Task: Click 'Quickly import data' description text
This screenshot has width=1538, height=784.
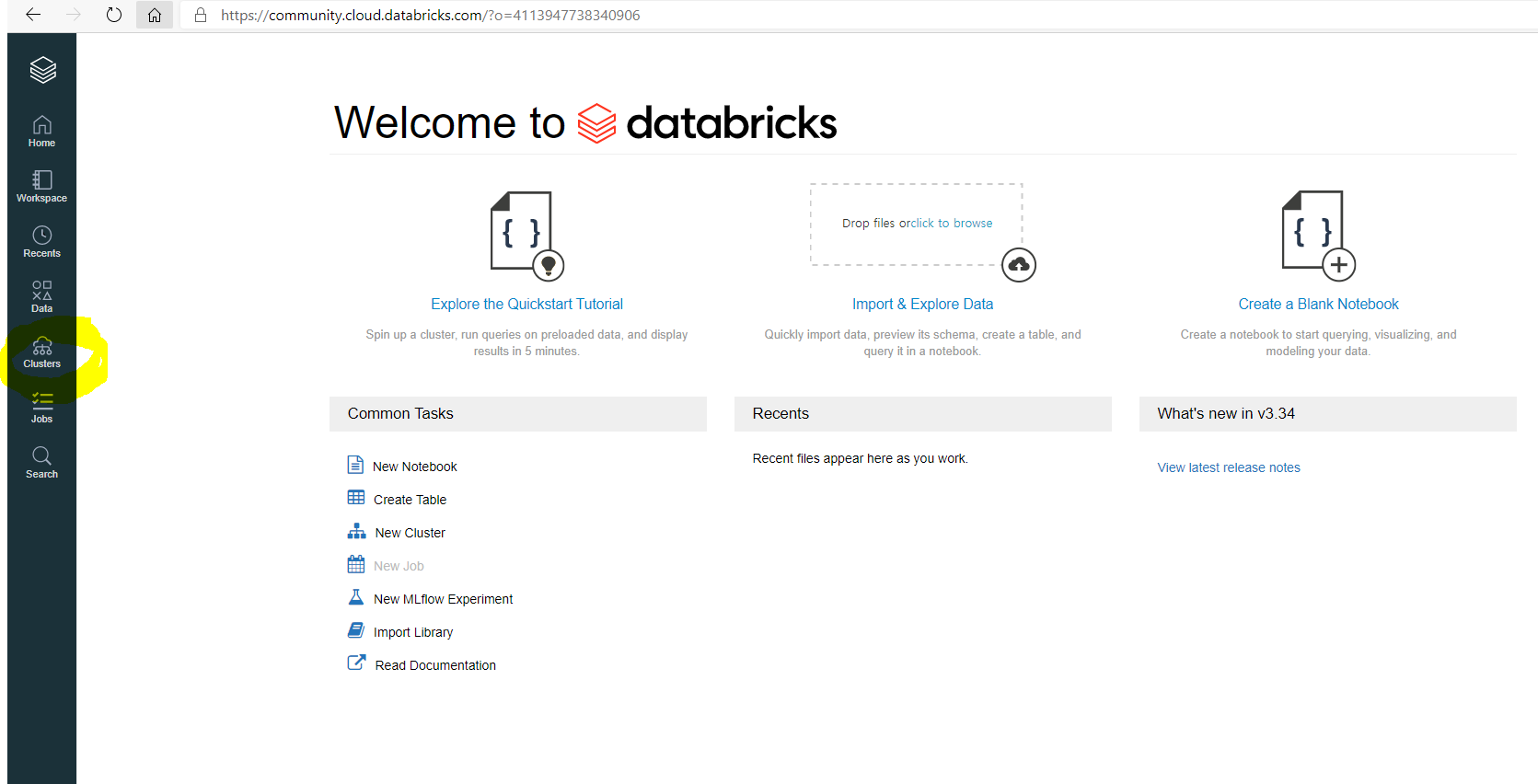Action: coord(922,342)
